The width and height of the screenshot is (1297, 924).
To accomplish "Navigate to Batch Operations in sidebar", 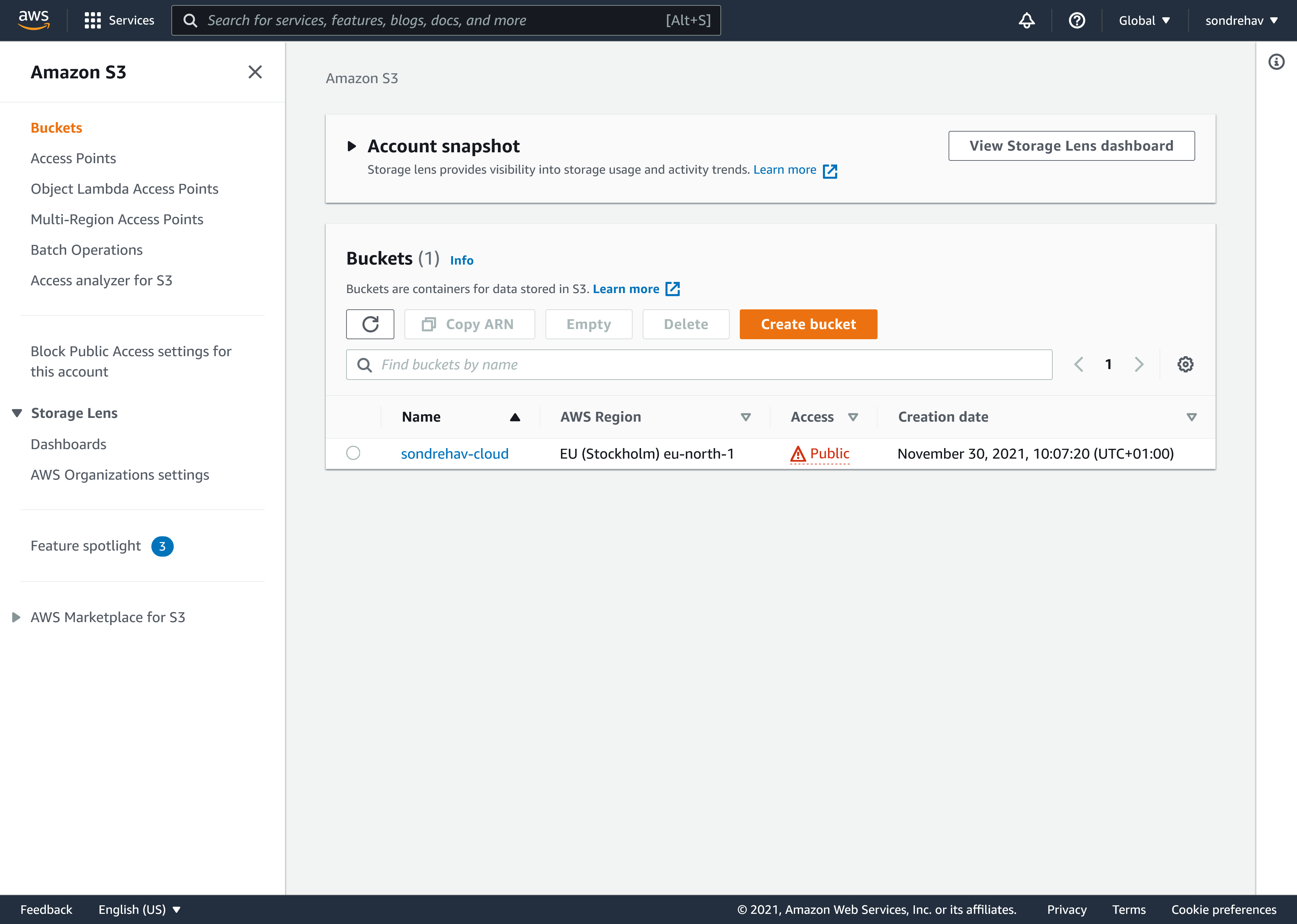I will pyautogui.click(x=87, y=250).
